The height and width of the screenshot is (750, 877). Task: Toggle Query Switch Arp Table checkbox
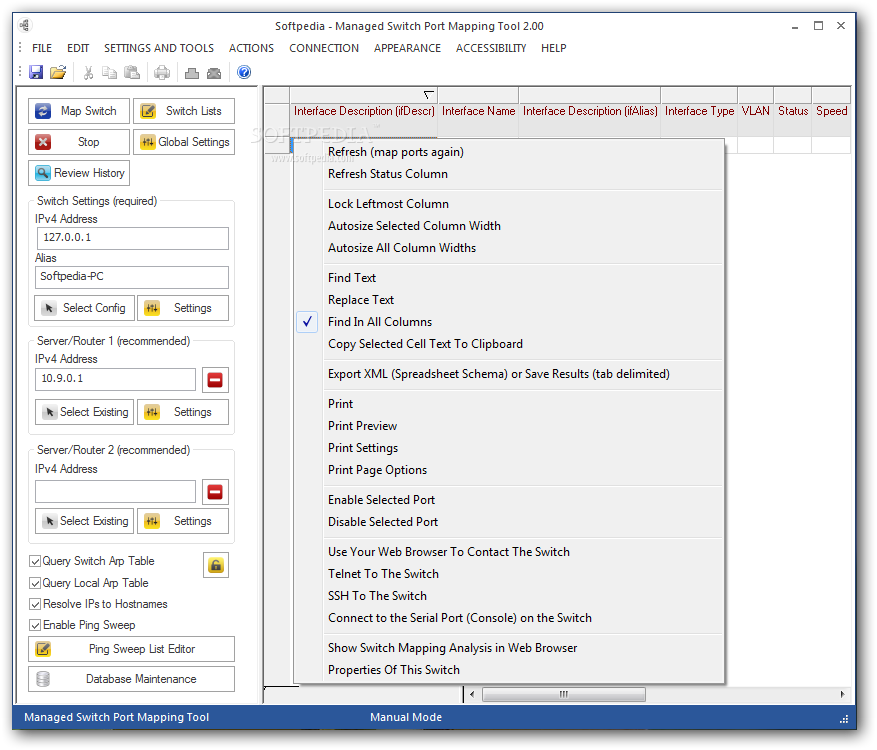click(x=35, y=561)
